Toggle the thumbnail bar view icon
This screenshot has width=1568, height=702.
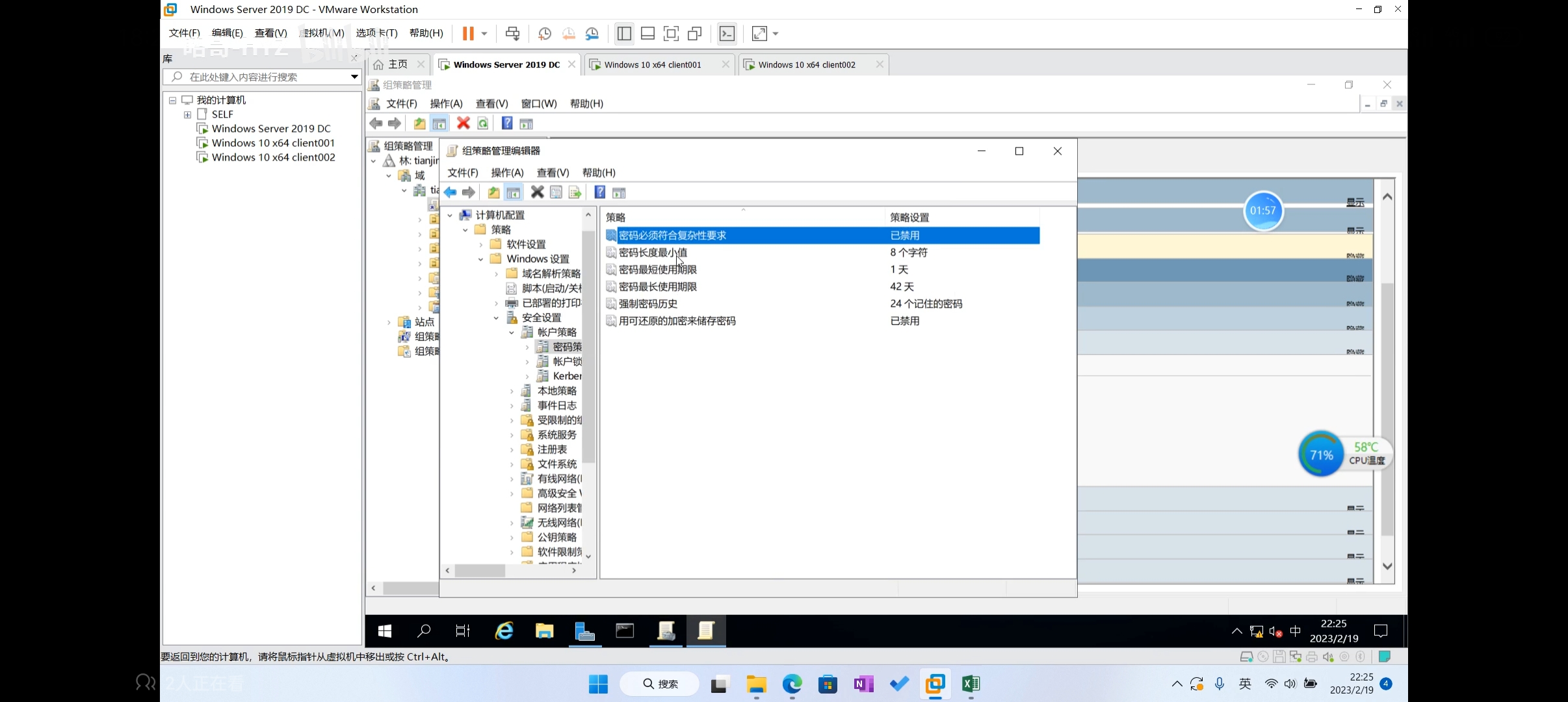[647, 33]
